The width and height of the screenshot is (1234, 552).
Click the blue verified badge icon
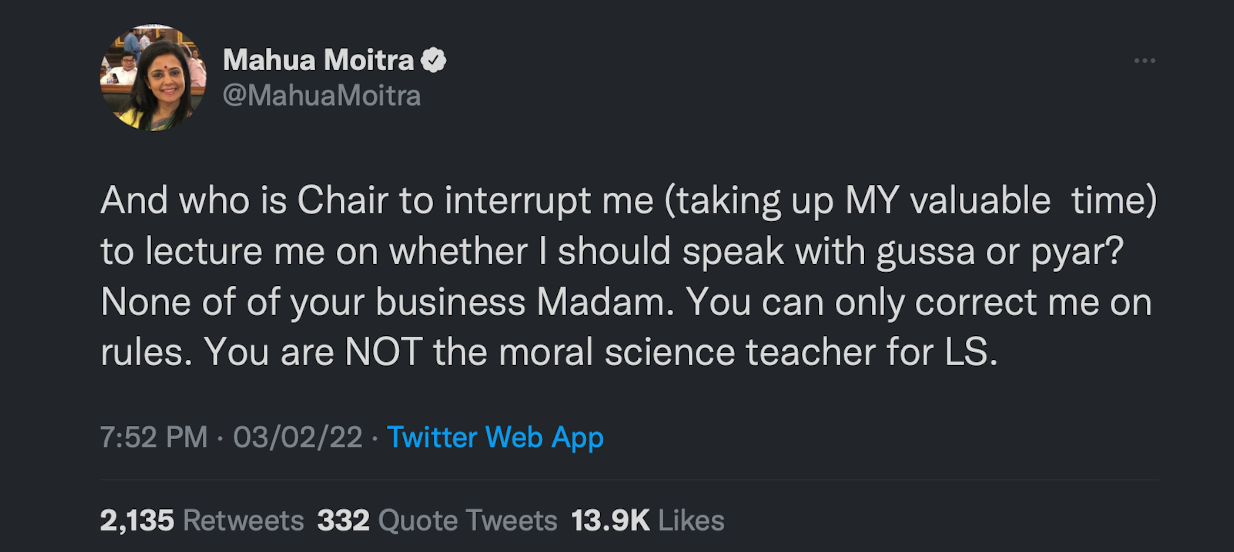[433, 61]
